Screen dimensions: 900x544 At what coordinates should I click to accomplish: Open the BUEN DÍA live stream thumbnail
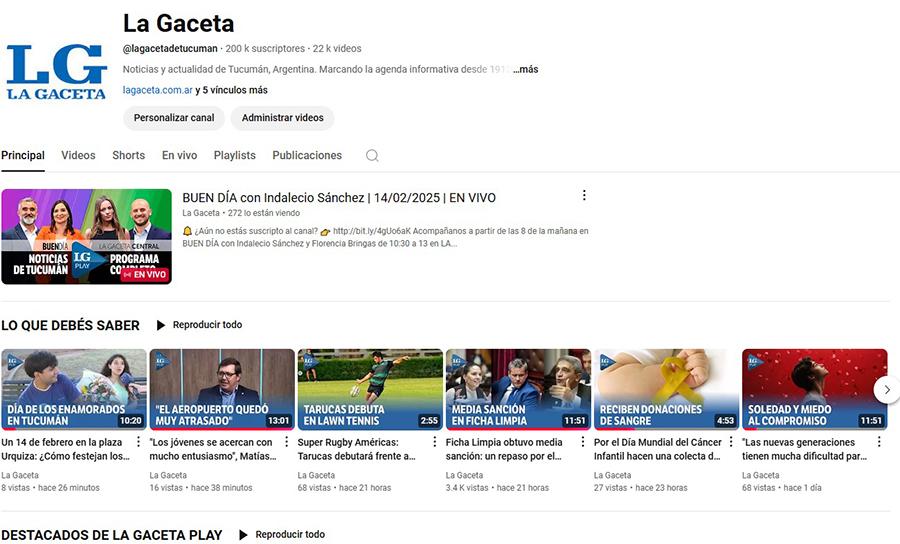pos(86,237)
